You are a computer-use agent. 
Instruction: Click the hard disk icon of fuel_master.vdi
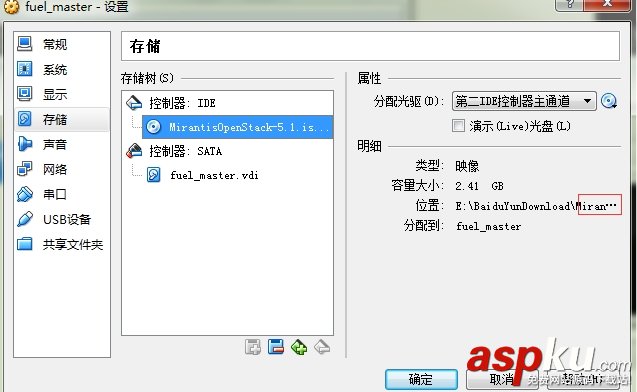coord(153,175)
